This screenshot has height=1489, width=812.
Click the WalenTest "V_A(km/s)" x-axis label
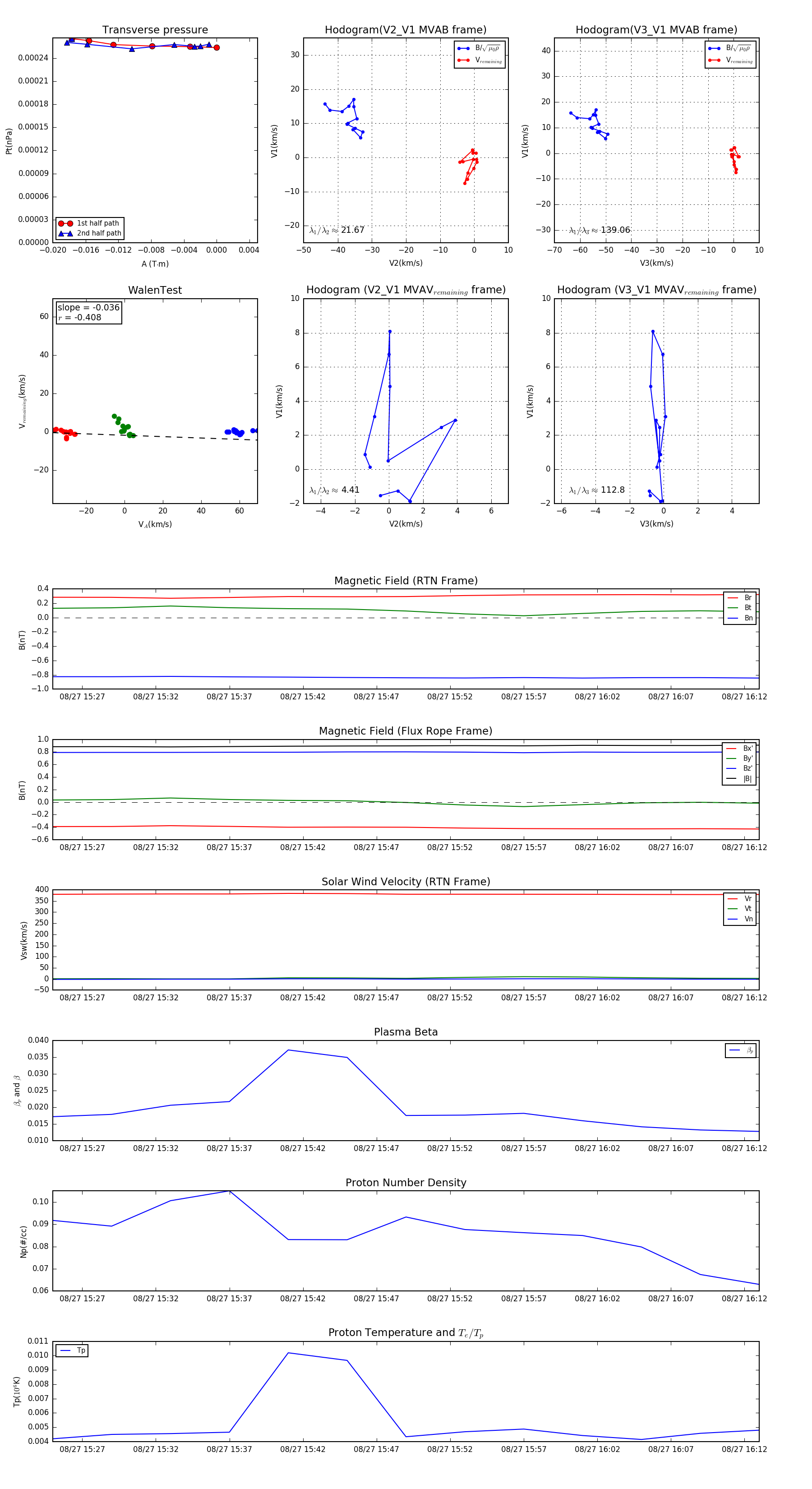coord(155,524)
